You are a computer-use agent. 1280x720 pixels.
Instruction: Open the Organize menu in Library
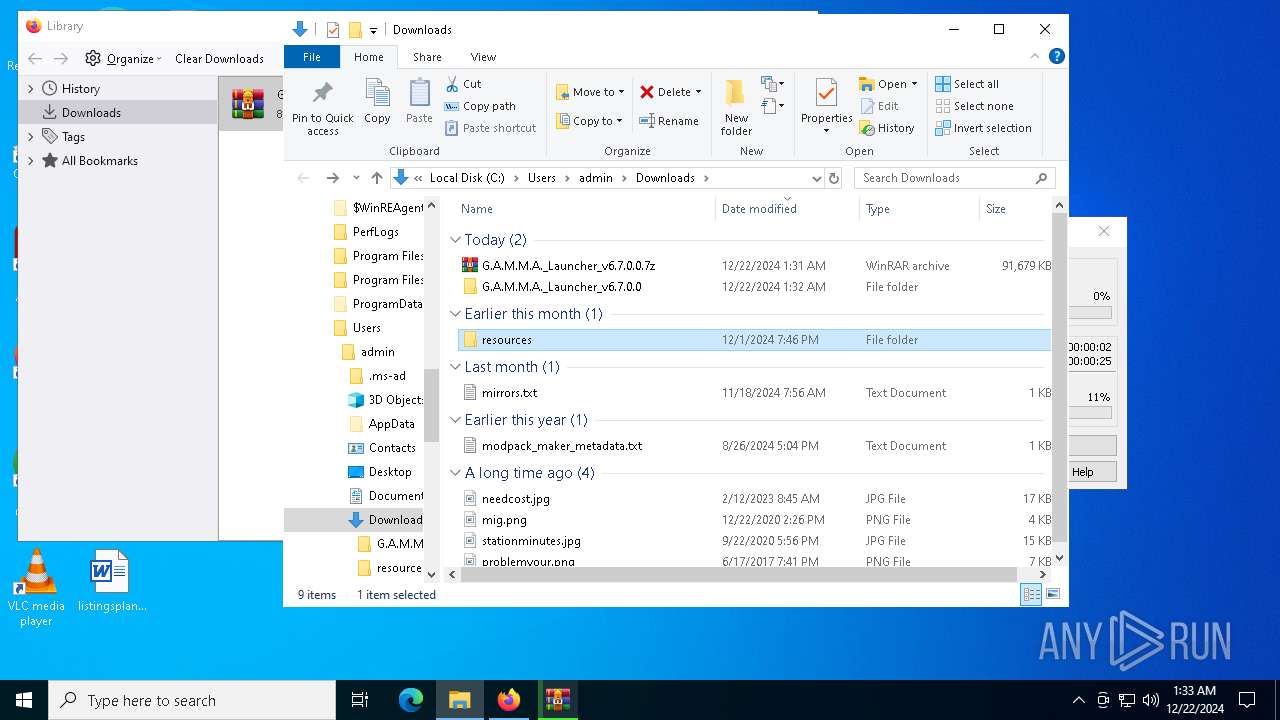coord(123,58)
